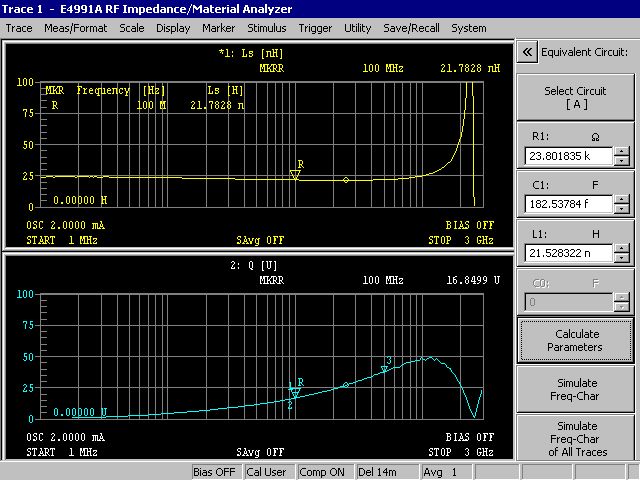Open the Meas/Format menu
The image size is (640, 480).
(76, 28)
